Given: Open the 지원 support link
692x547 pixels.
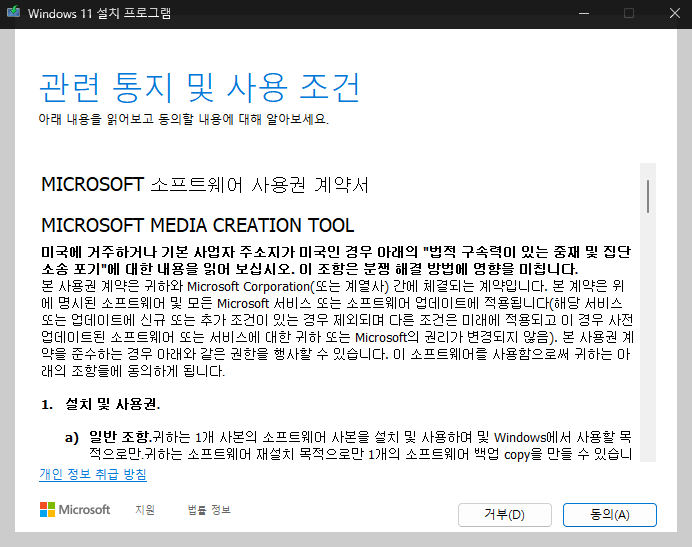Looking at the screenshot, I should click(145, 510).
